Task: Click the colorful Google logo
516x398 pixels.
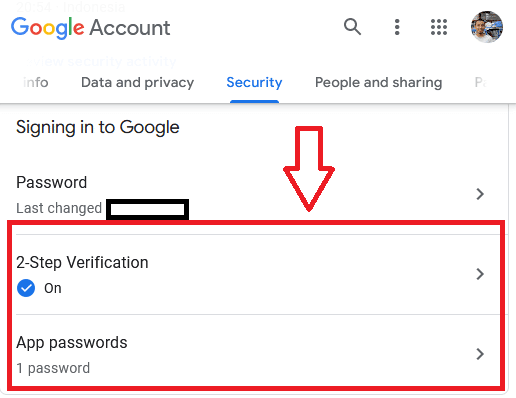Action: click(48, 28)
